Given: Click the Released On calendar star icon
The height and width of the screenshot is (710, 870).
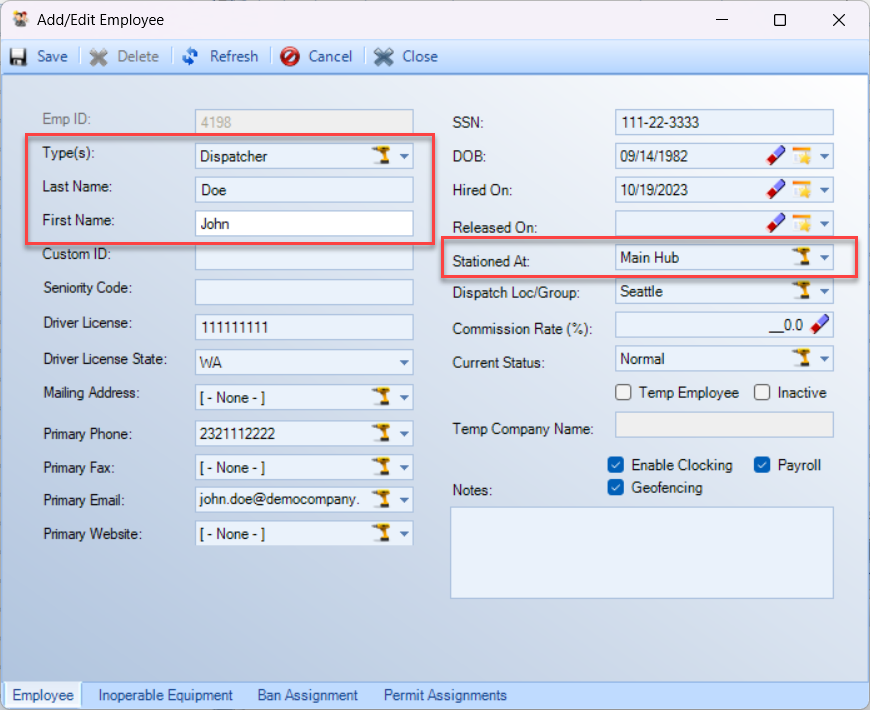Looking at the screenshot, I should click(x=802, y=224).
